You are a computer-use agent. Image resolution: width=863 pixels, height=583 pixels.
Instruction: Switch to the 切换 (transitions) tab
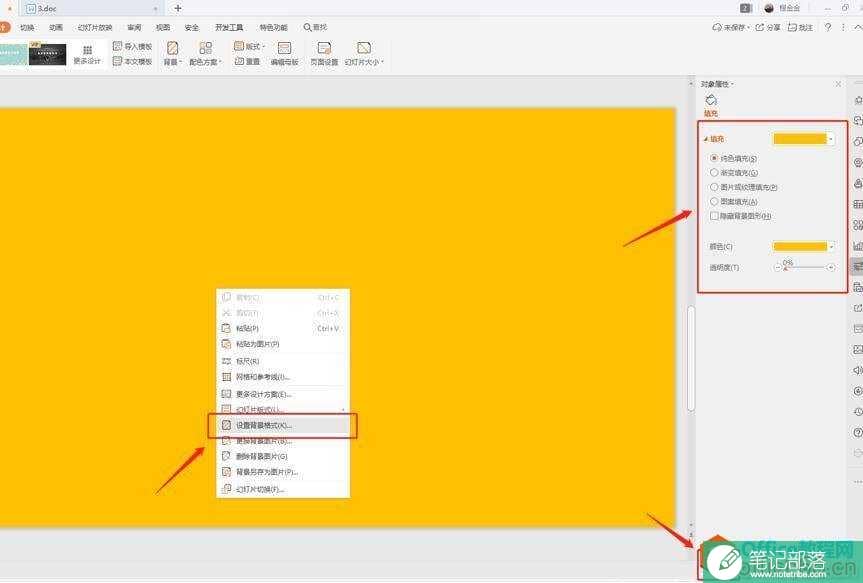pos(27,27)
